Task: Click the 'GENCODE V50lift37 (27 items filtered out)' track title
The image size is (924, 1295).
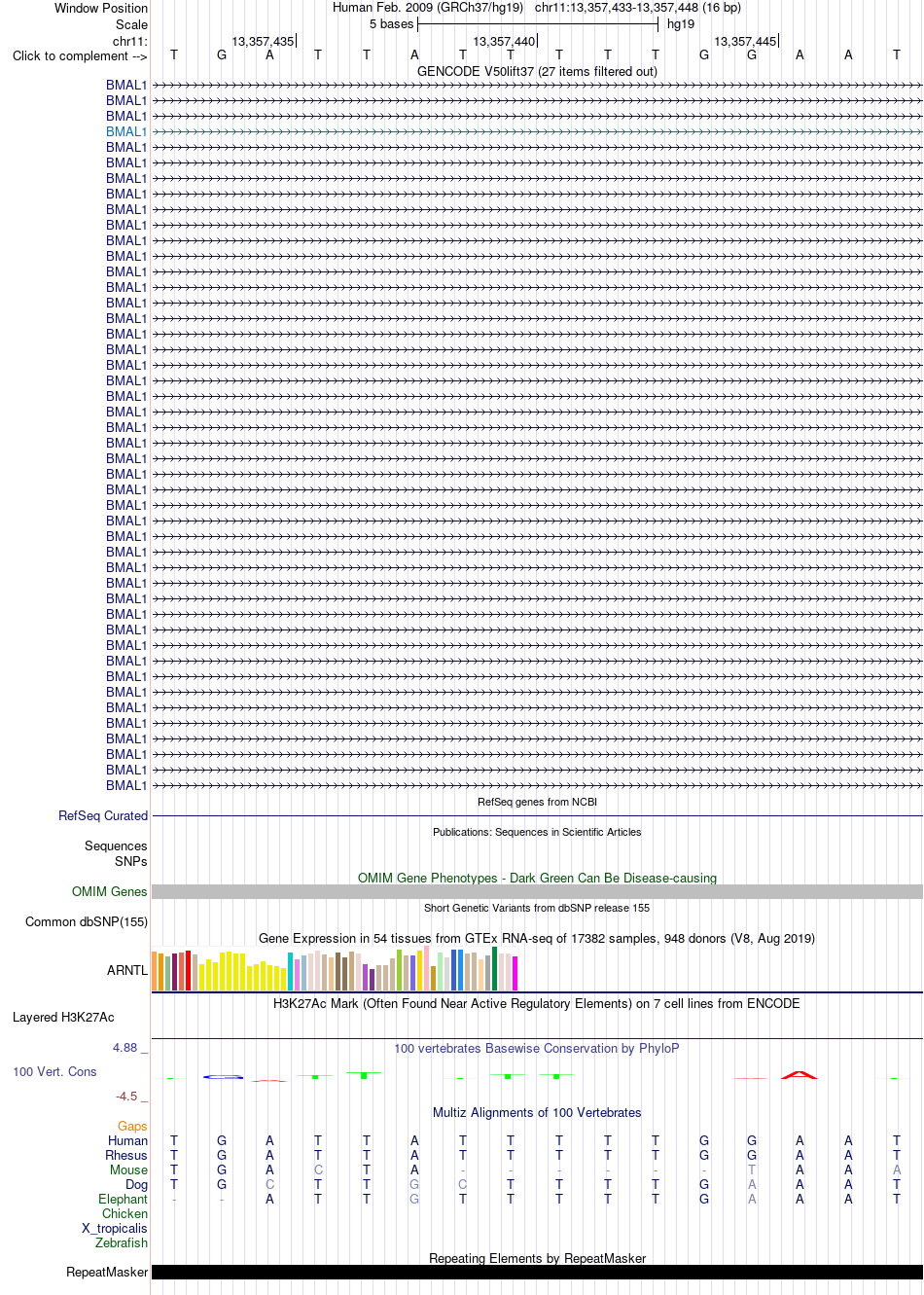Action: pos(537,71)
